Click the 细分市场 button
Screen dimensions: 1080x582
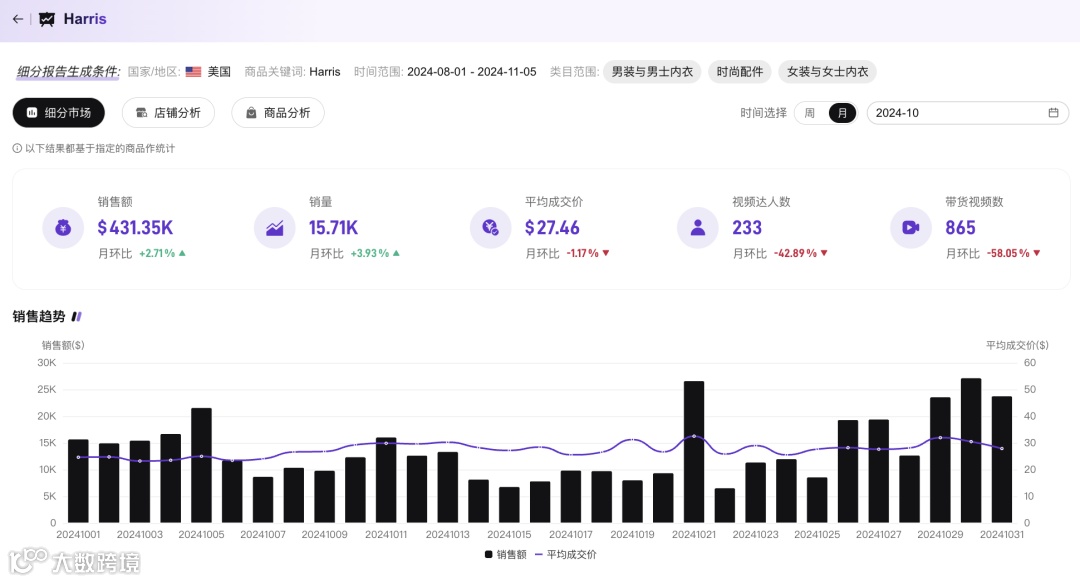[x=58, y=113]
